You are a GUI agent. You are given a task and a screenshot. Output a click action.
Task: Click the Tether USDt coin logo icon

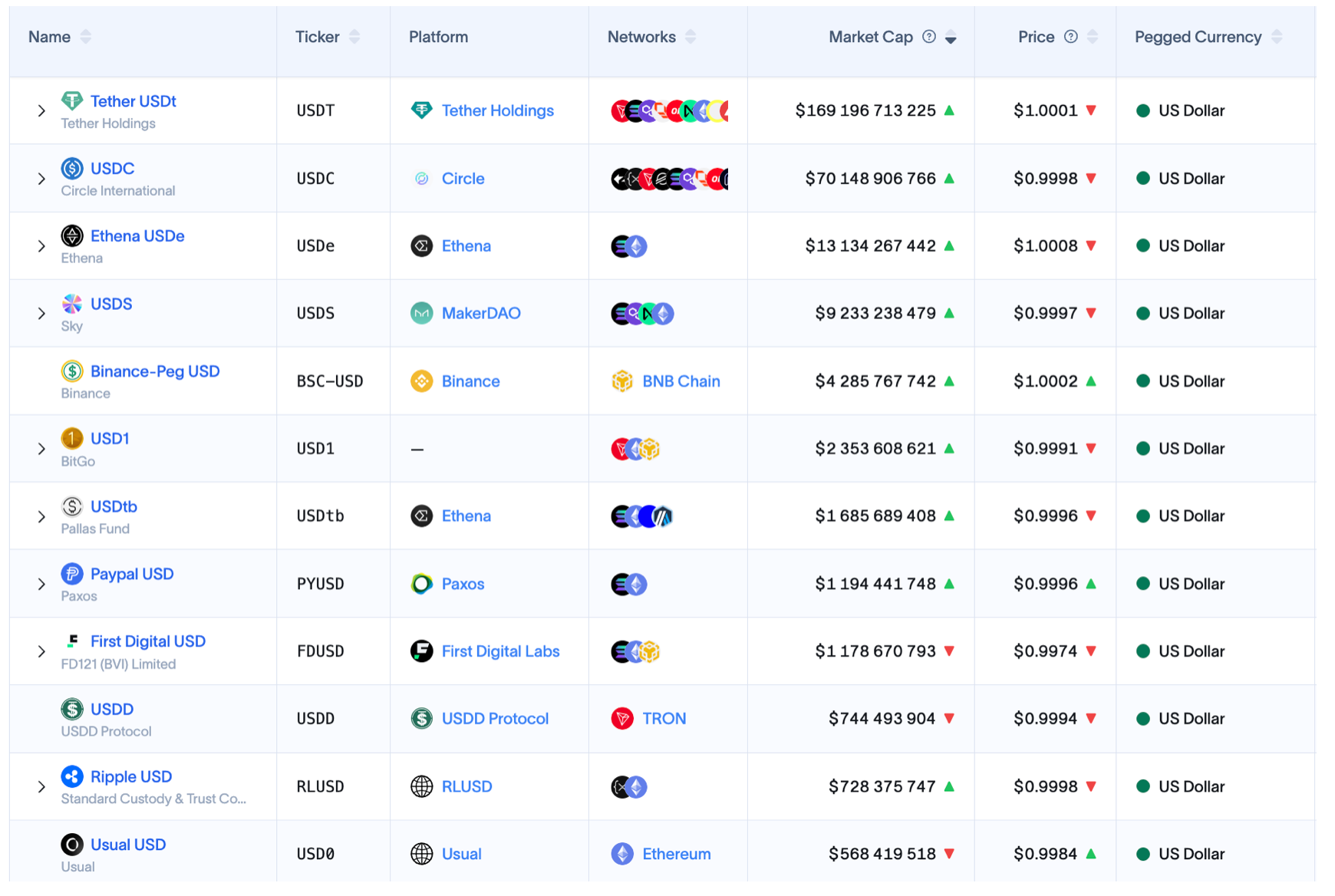pos(72,100)
